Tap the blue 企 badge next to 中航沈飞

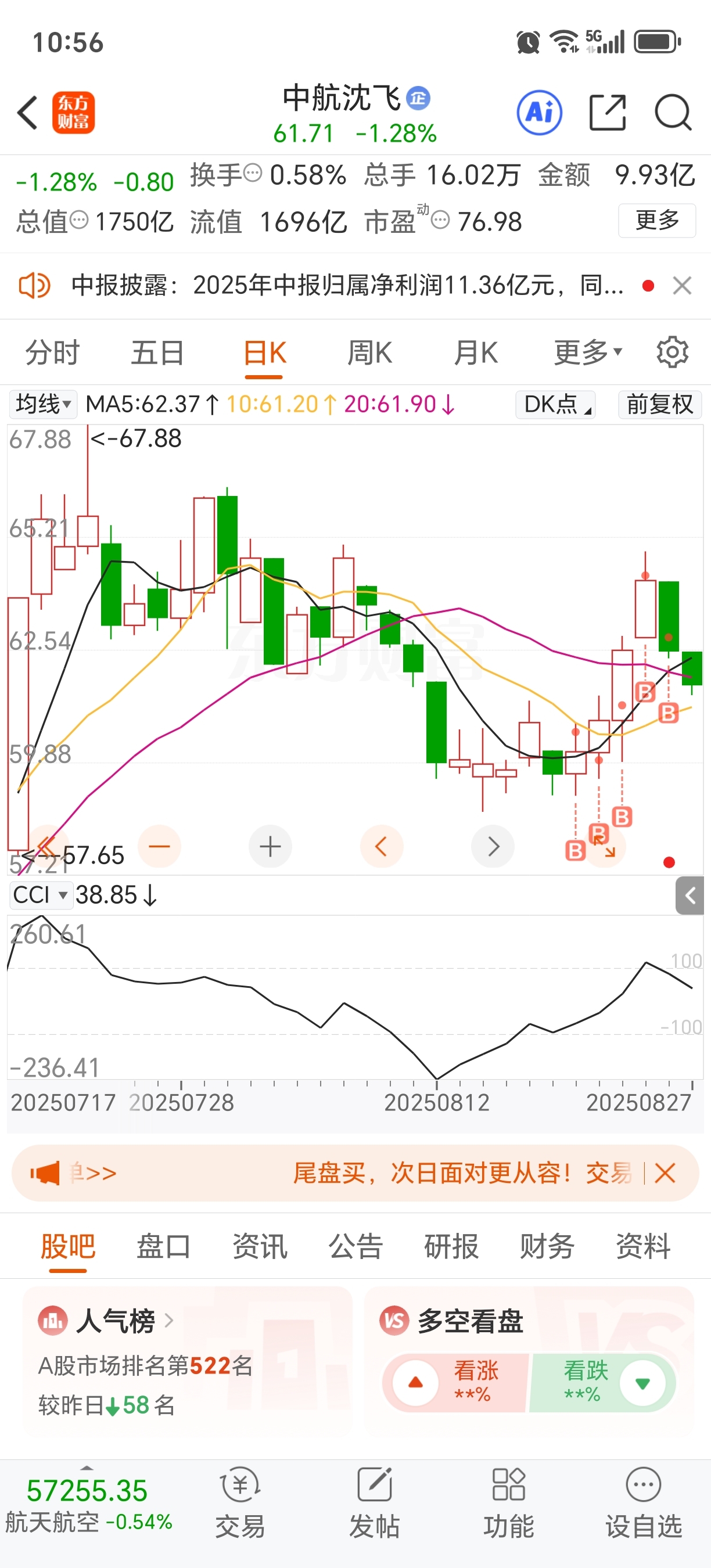point(418,98)
